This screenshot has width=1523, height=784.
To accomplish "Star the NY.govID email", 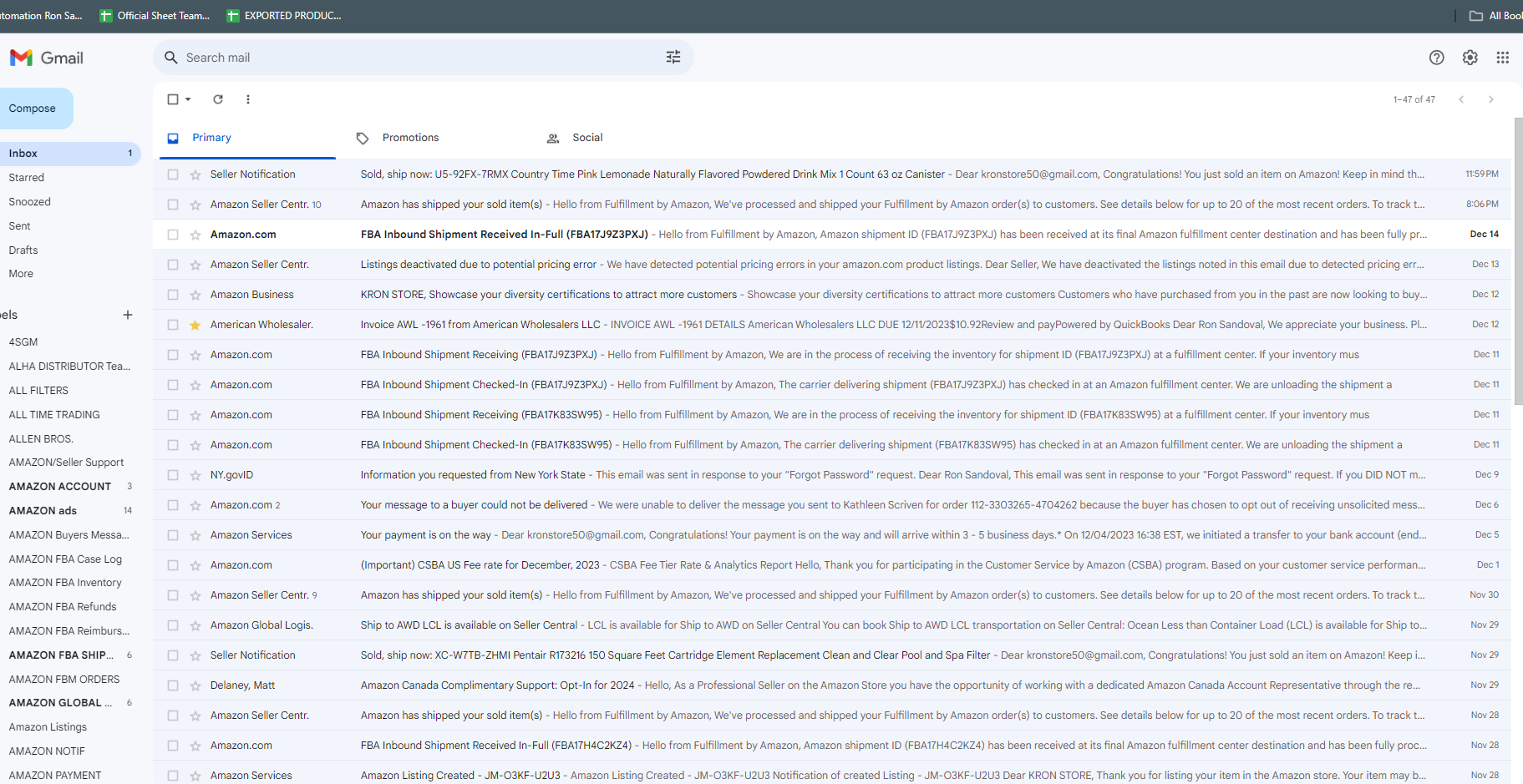I will (195, 475).
